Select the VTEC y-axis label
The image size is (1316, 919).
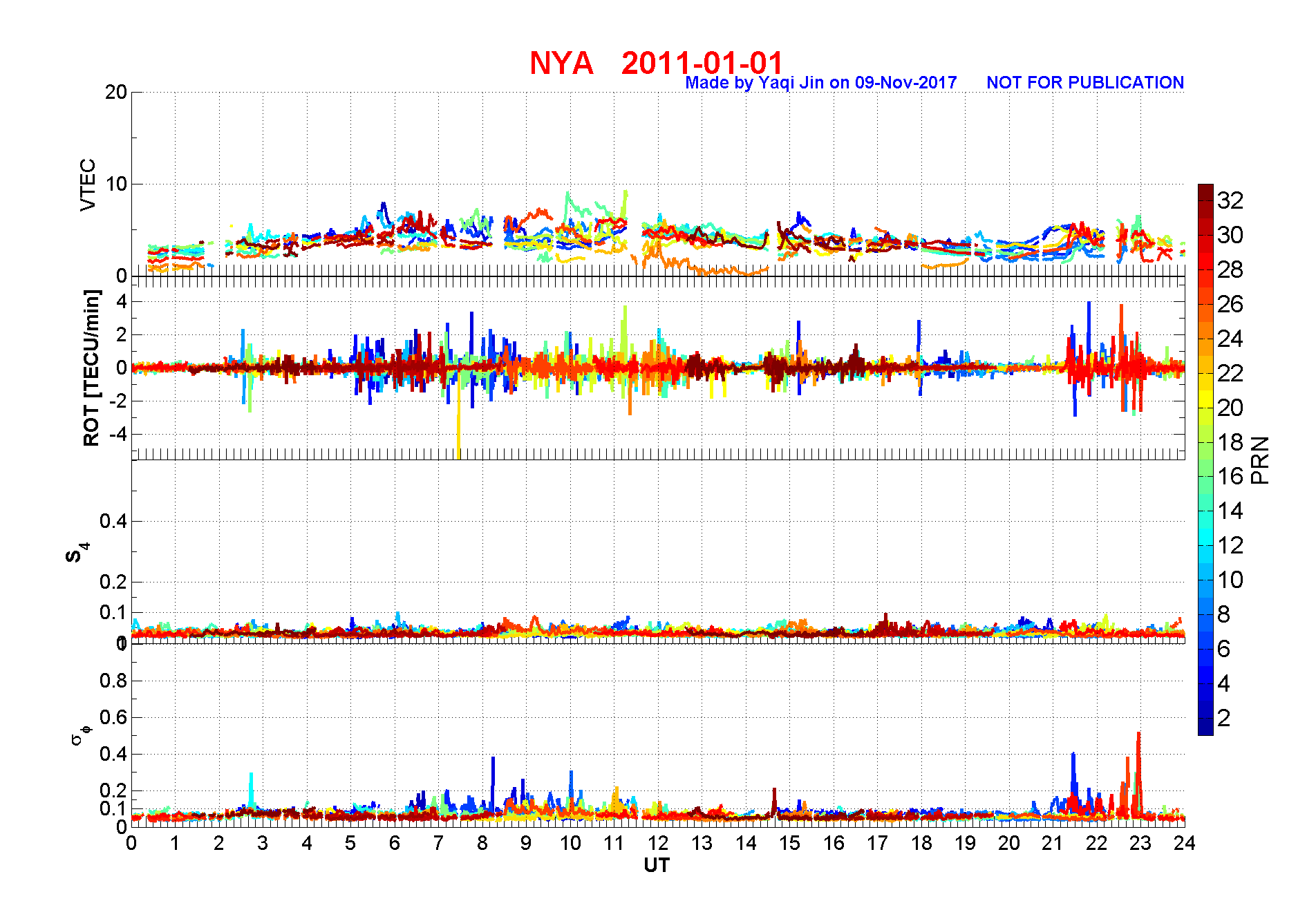tap(88, 184)
